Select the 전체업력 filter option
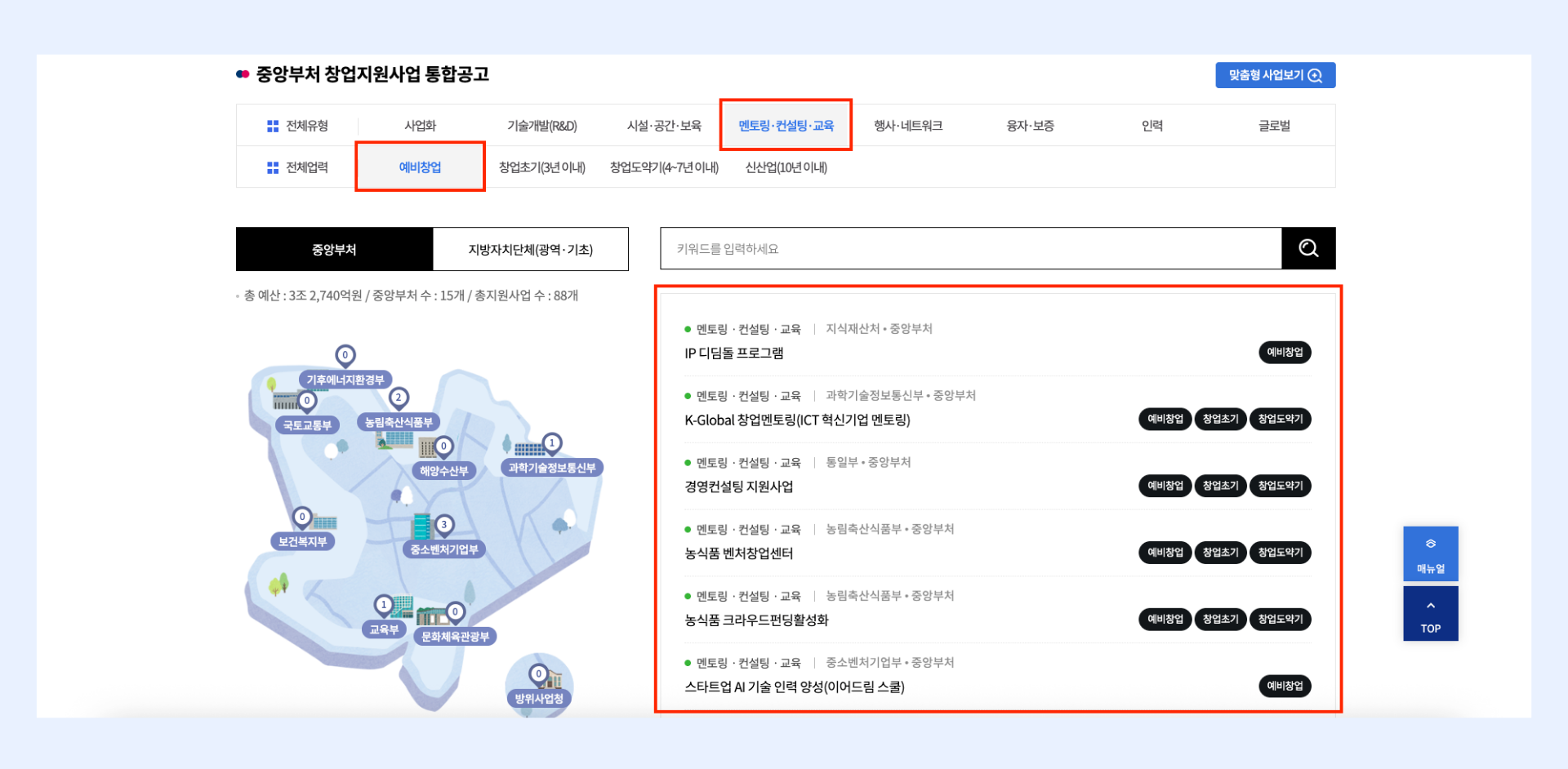The image size is (1568, 769). [x=297, y=167]
